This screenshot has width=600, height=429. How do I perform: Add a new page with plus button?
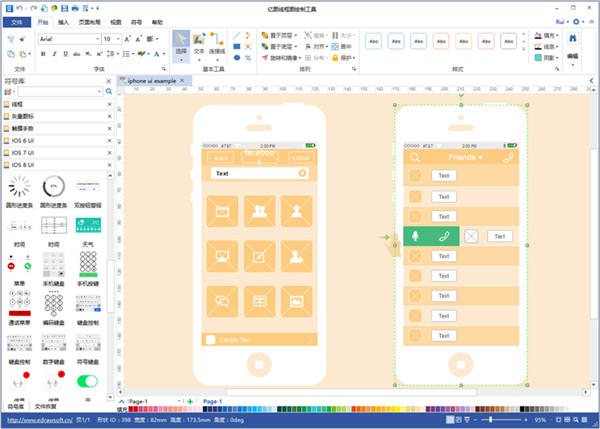coord(190,401)
